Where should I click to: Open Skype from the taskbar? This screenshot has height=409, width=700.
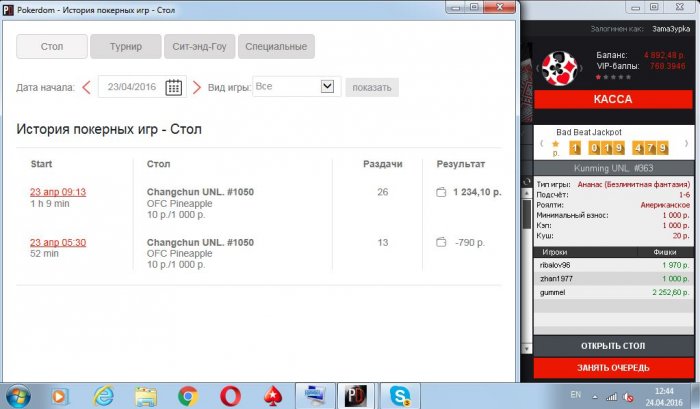pyautogui.click(x=400, y=396)
